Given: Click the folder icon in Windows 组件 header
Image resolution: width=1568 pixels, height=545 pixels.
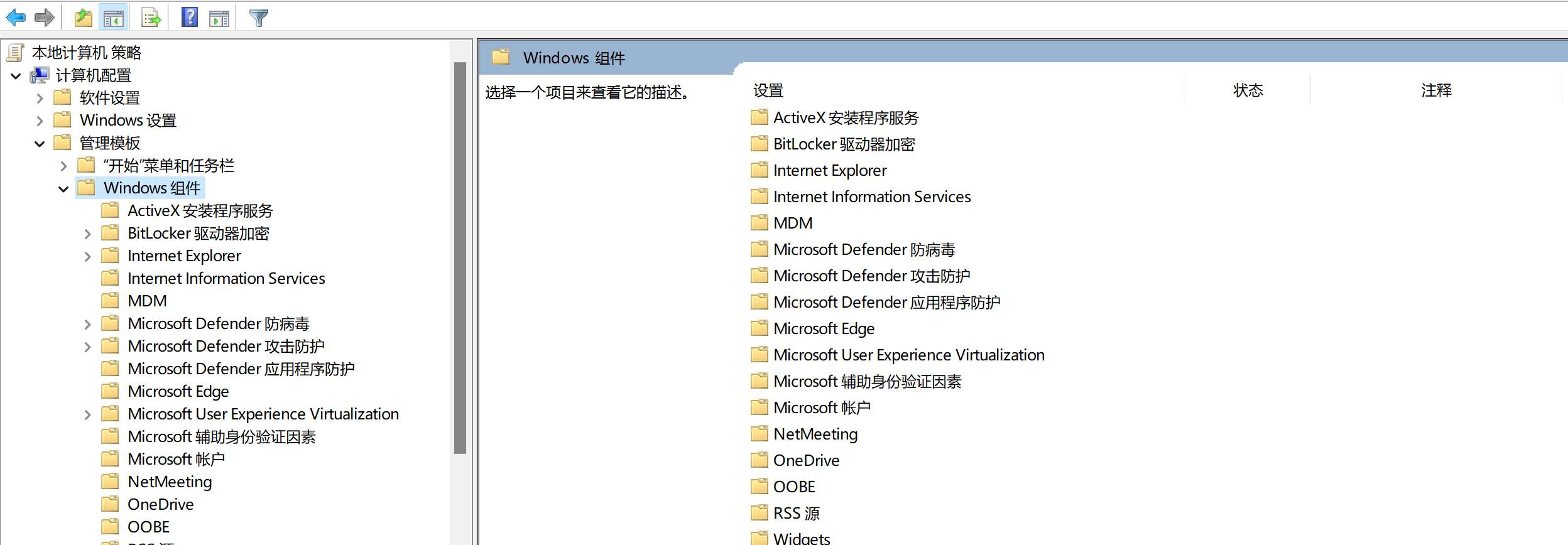Looking at the screenshot, I should click(x=501, y=57).
